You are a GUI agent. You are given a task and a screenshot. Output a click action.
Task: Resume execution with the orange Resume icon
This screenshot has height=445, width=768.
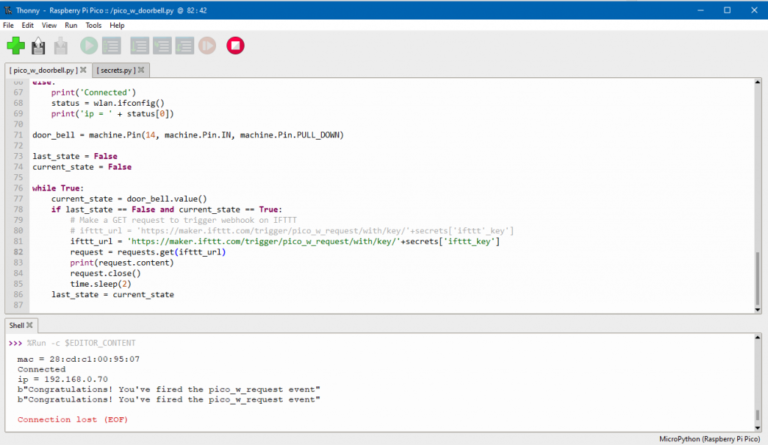coord(207,46)
